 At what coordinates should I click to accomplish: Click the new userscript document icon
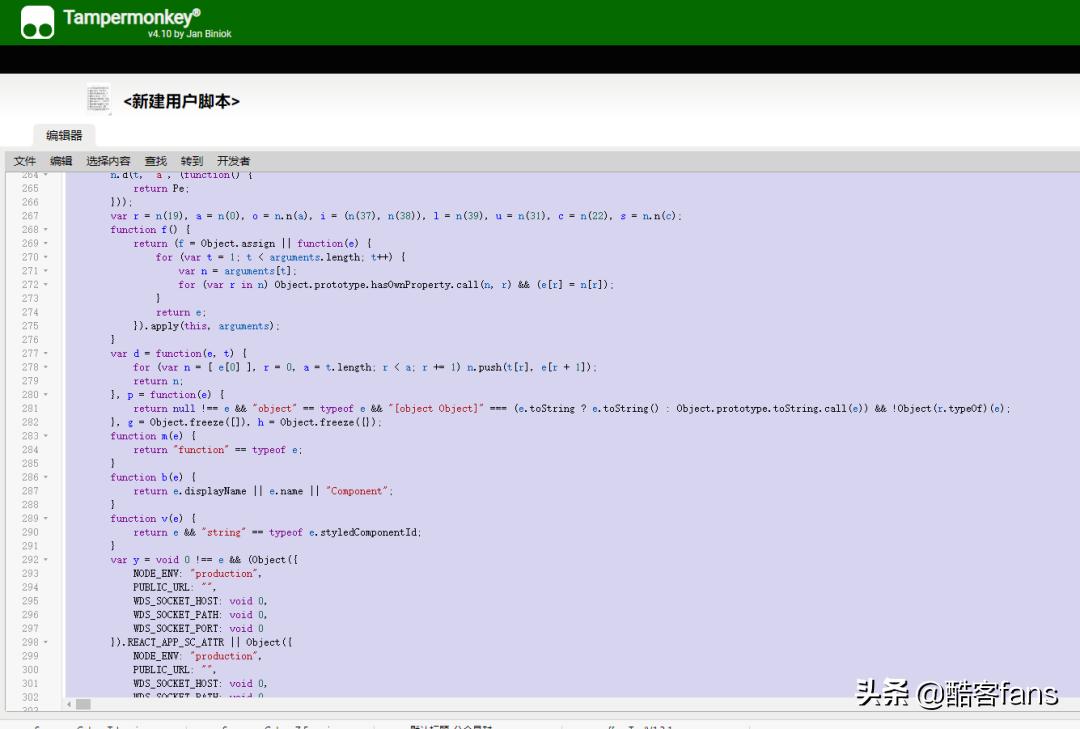[x=98, y=99]
